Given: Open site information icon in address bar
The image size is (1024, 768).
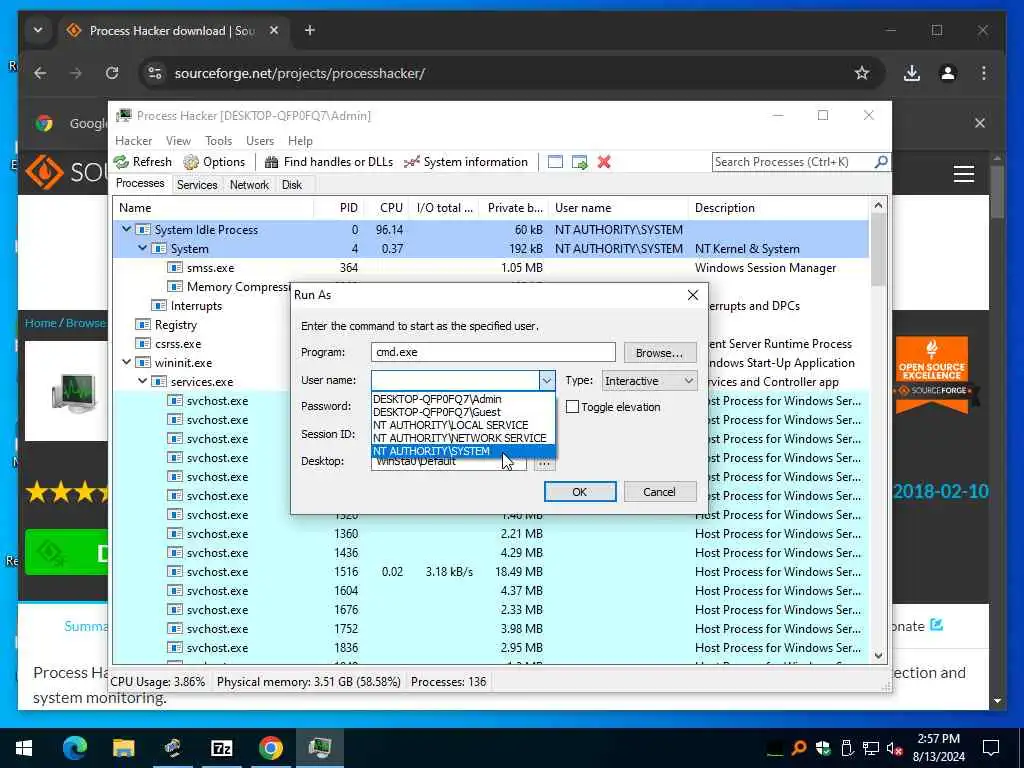Looking at the screenshot, I should [155, 73].
